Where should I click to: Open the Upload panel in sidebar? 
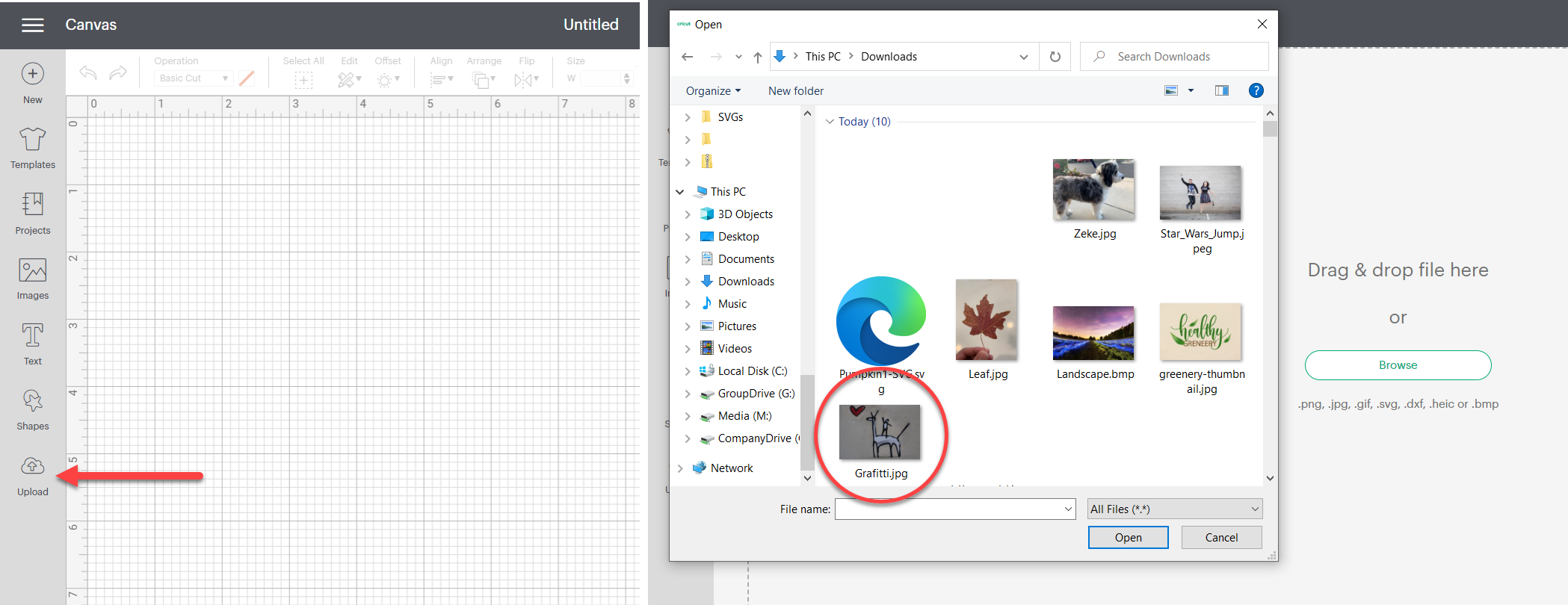(32, 475)
